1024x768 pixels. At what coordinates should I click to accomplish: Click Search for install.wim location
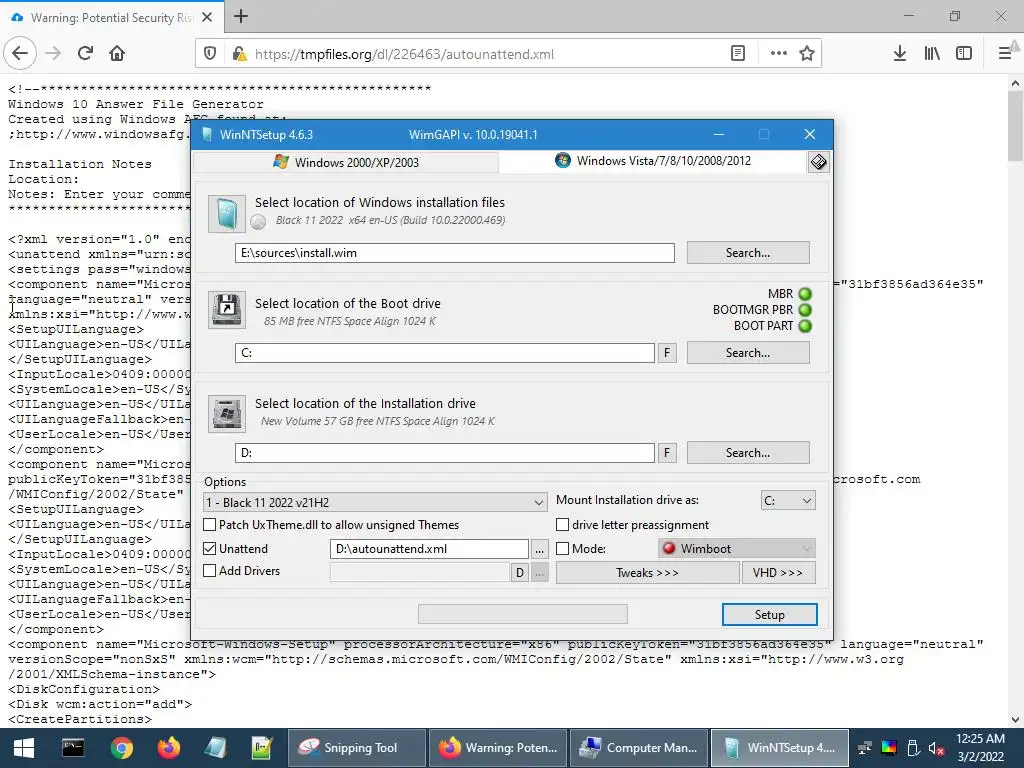pos(748,253)
